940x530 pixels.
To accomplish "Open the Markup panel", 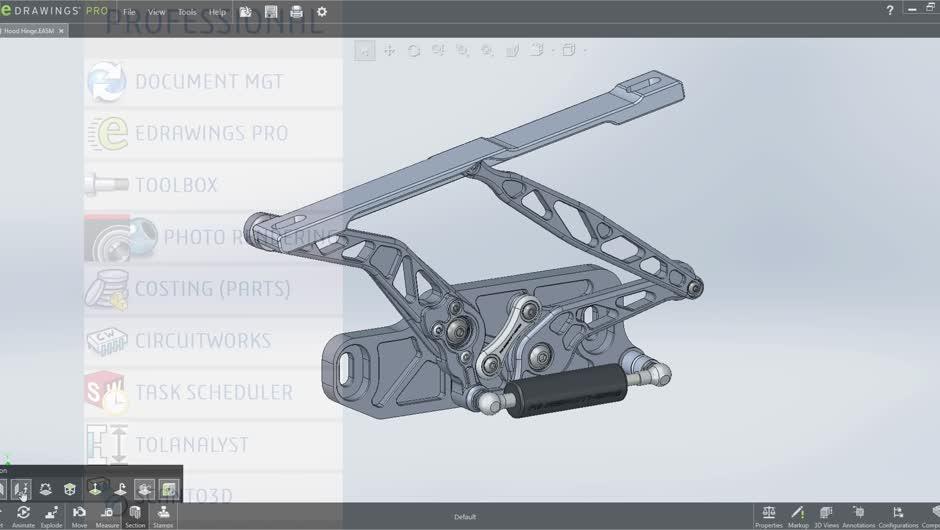I will [798, 515].
